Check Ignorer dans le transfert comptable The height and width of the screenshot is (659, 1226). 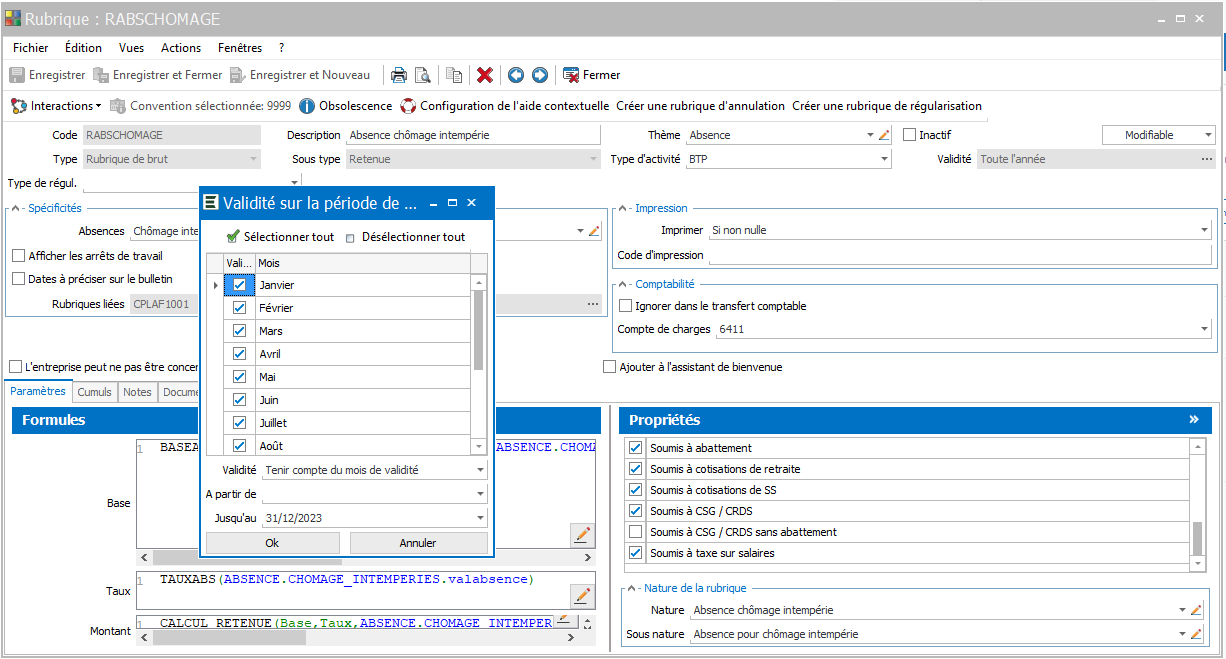(x=626, y=306)
